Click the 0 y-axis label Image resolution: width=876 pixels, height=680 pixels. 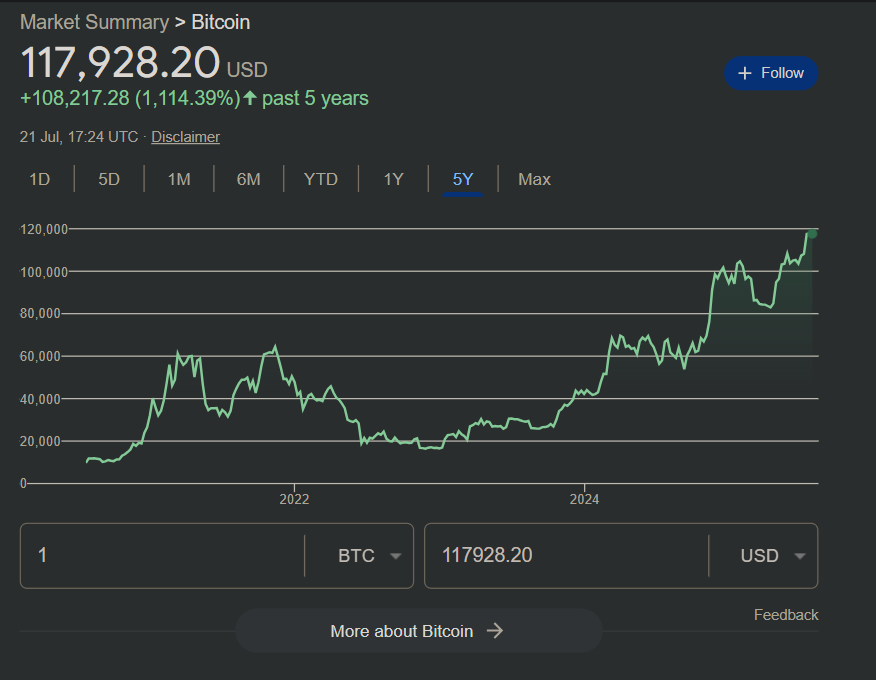coord(23,483)
